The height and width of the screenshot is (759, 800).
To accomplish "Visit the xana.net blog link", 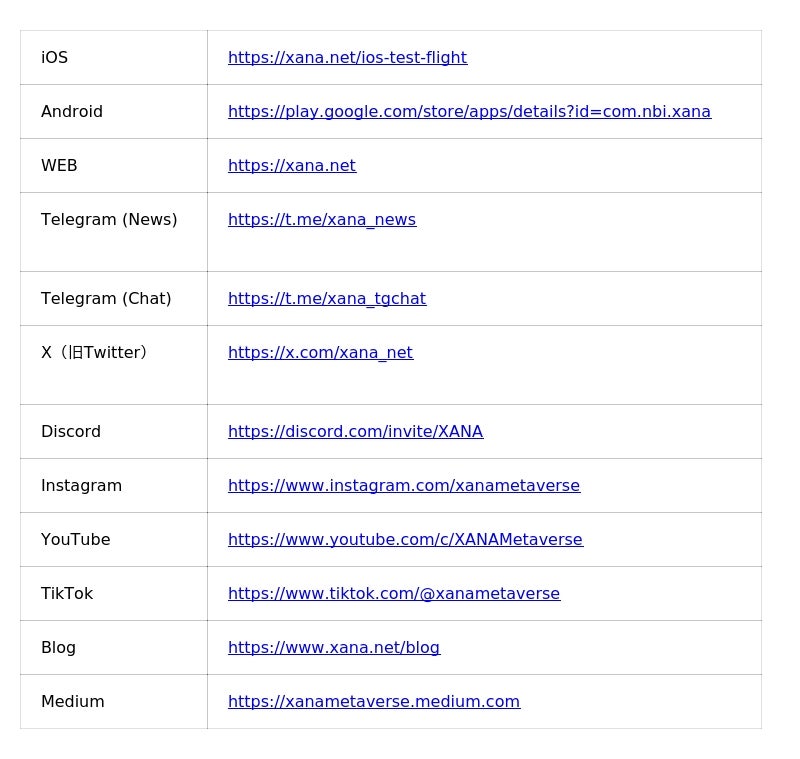I will coord(334,648).
